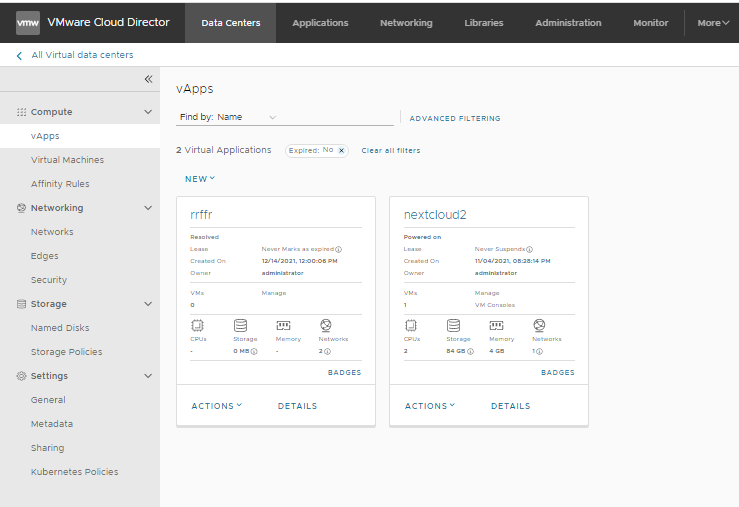This screenshot has width=739, height=507.
Task: Collapse the Storage section chevron
Action: click(148, 304)
